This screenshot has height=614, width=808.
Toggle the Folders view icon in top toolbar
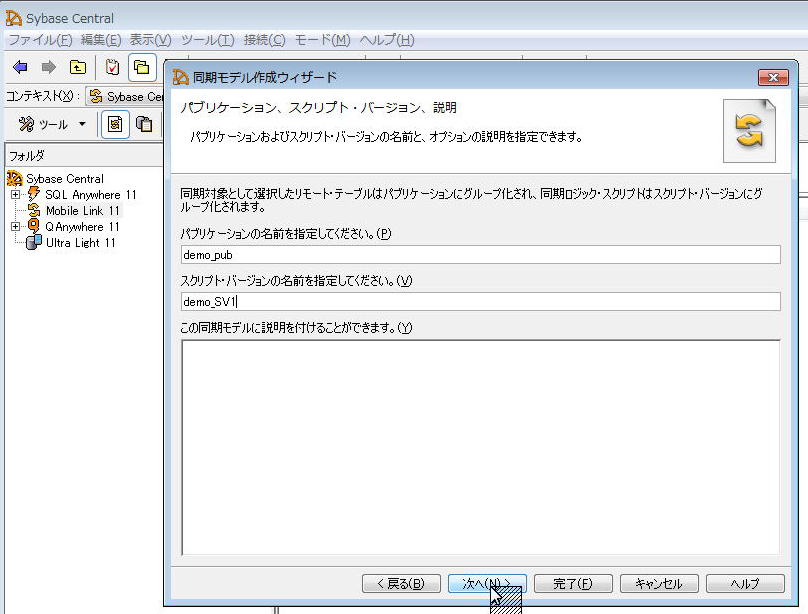click(x=142, y=68)
